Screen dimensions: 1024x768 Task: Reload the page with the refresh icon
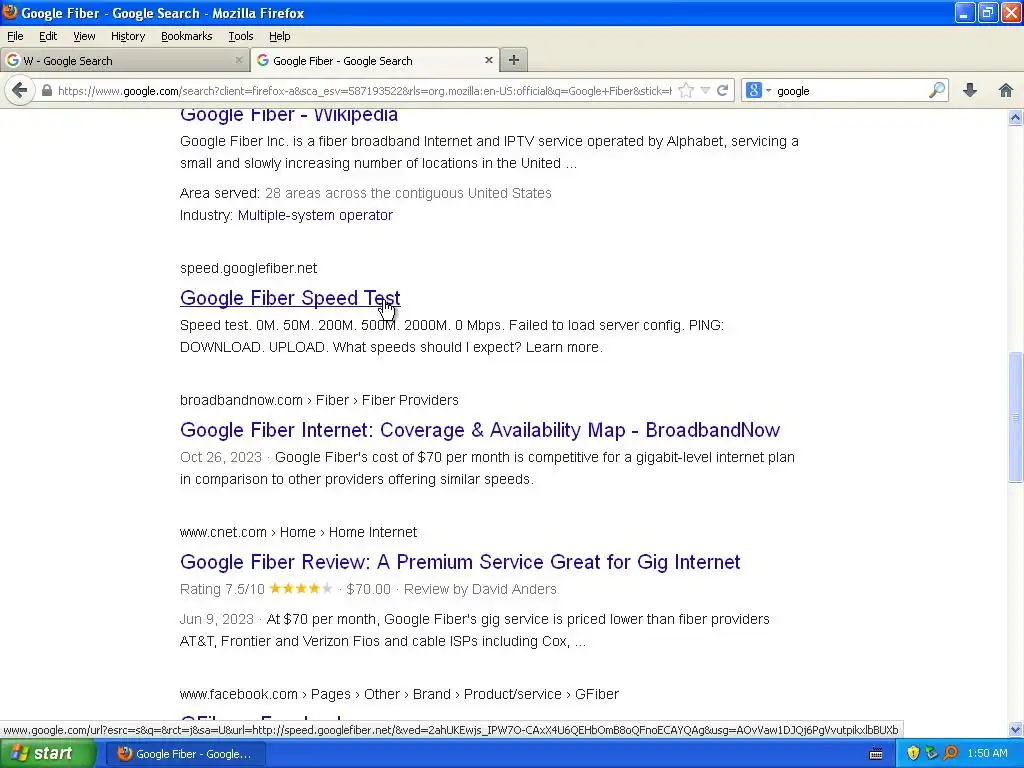tap(722, 91)
